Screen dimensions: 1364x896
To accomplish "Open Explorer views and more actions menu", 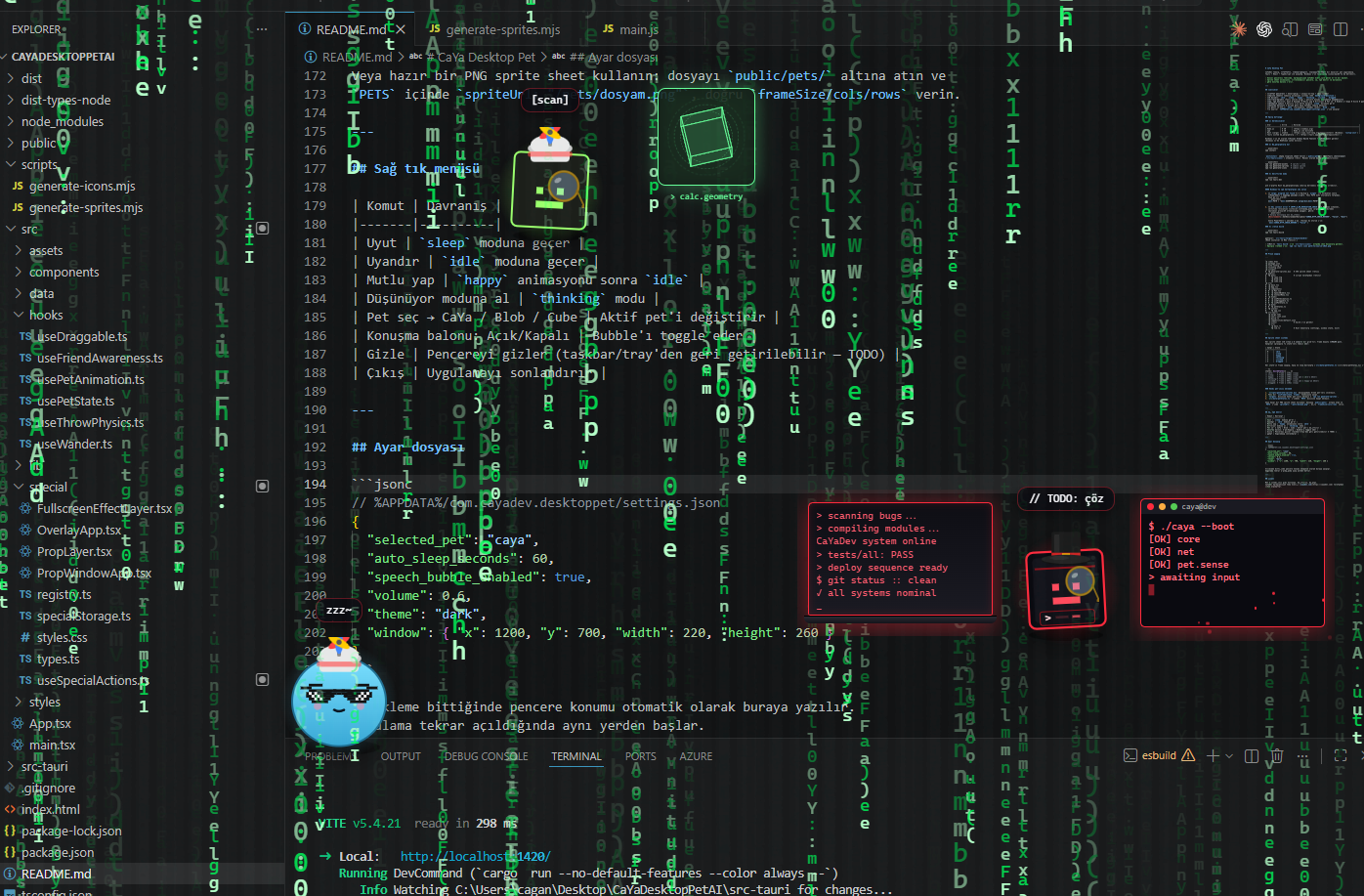I will 262,29.
